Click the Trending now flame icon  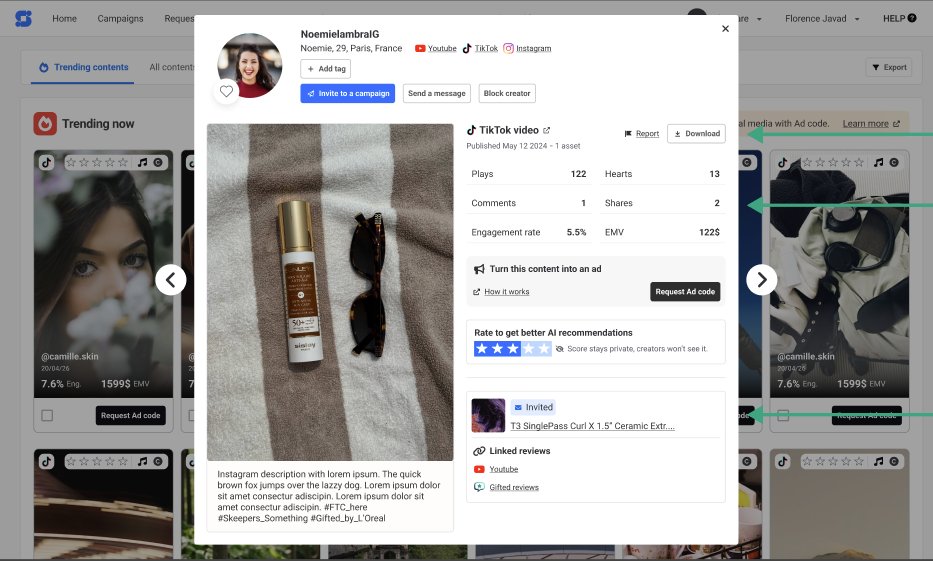pyautogui.click(x=45, y=124)
